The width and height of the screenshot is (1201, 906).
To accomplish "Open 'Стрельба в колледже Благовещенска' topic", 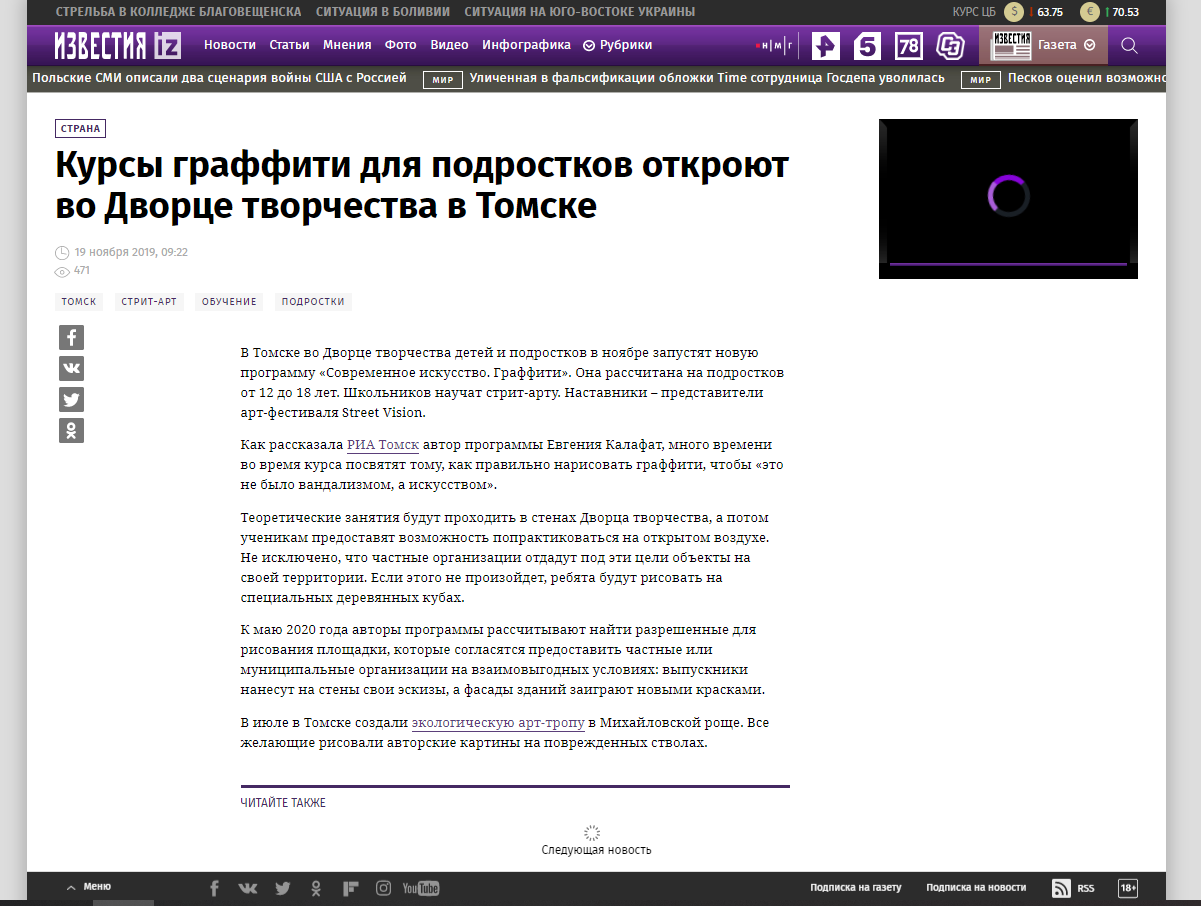I will [179, 12].
